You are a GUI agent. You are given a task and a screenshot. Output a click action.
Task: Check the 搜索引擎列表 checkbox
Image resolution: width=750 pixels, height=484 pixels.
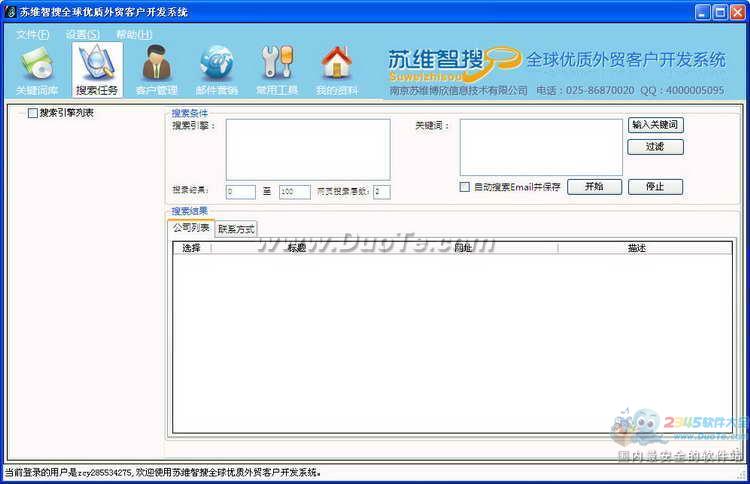[33, 113]
